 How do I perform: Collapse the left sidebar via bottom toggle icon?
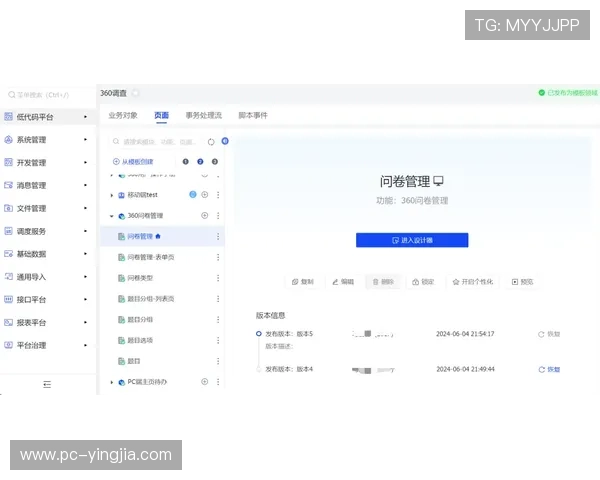click(x=47, y=384)
